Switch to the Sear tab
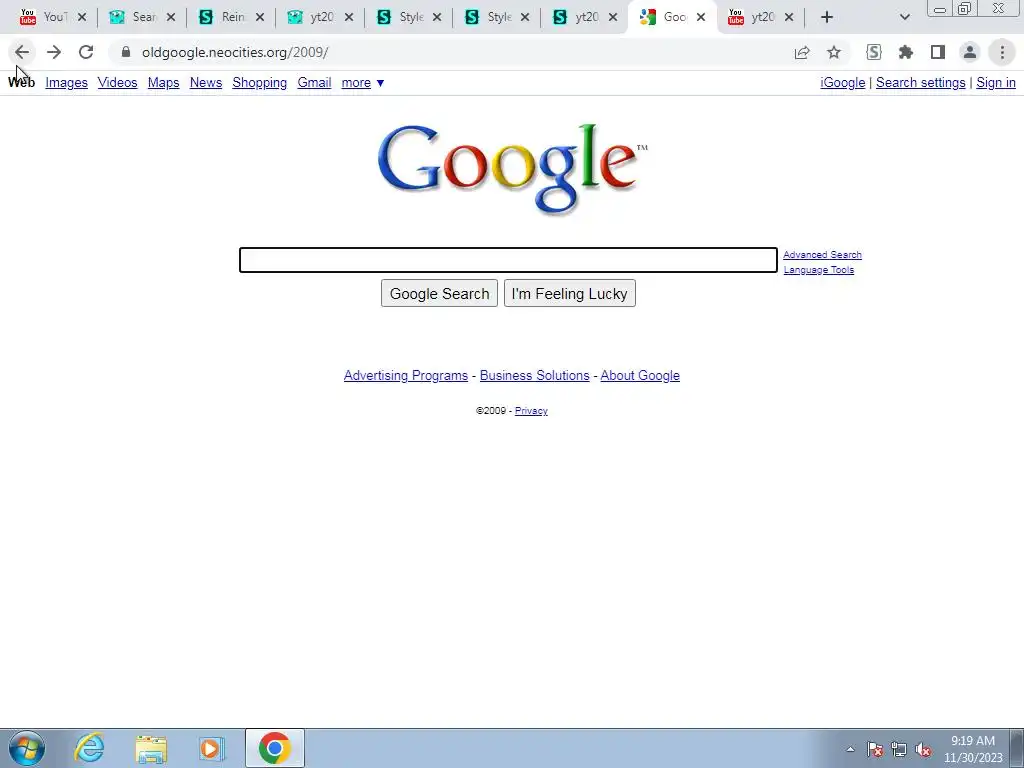The height and width of the screenshot is (768, 1024). click(x=134, y=18)
